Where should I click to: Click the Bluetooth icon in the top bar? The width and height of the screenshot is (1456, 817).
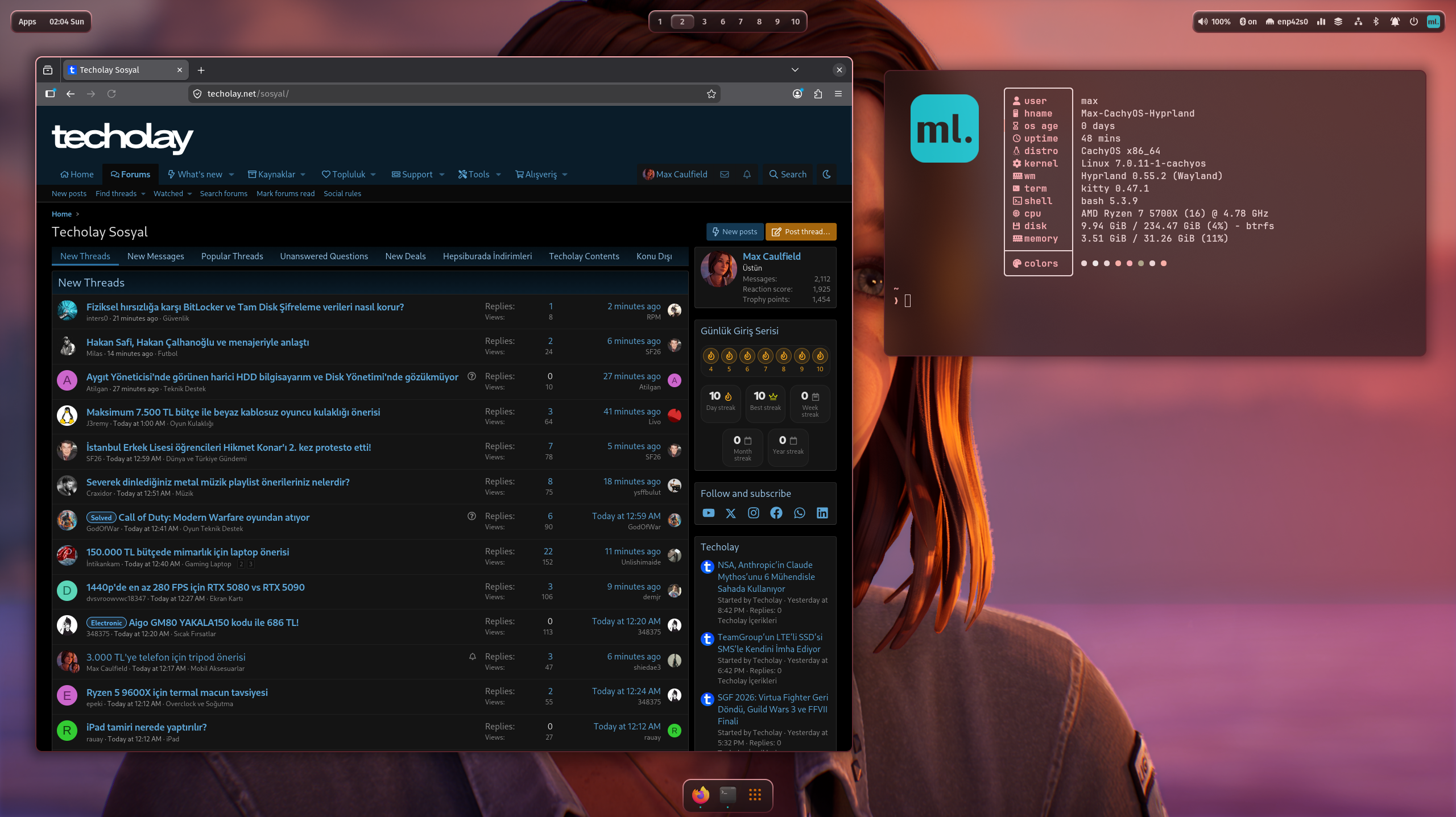tap(1376, 22)
